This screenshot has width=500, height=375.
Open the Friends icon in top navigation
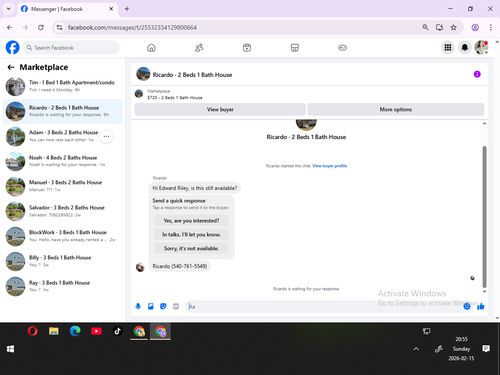pyautogui.click(x=199, y=48)
